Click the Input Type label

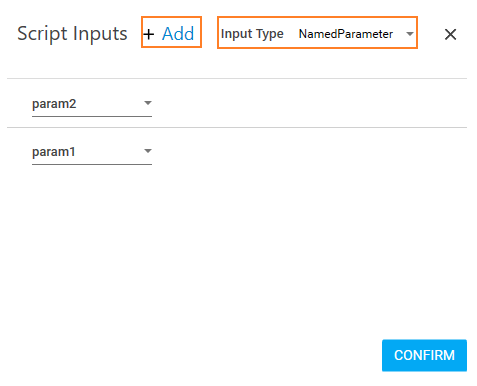click(x=252, y=34)
